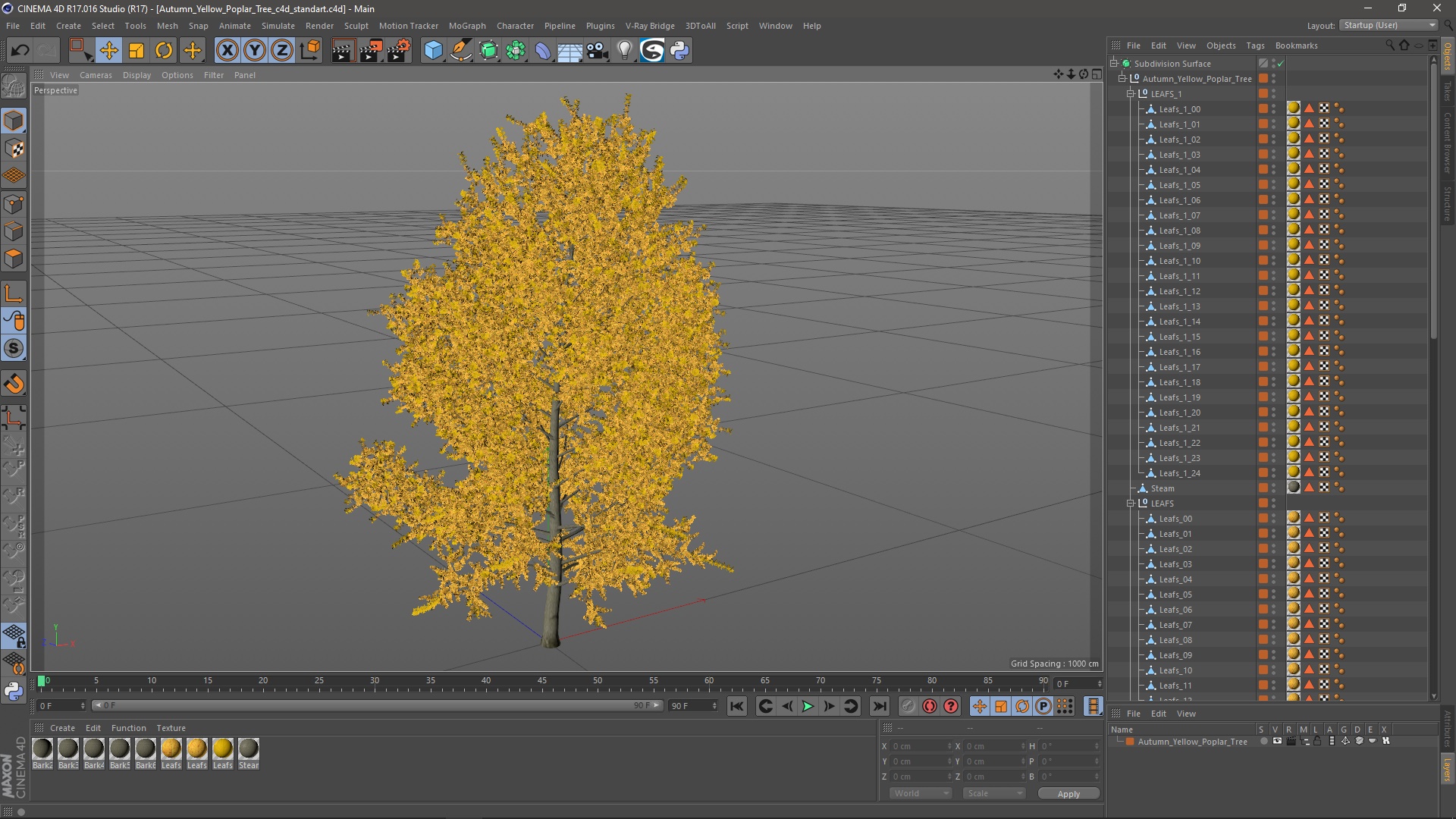Open the World coordinate dropdown
This screenshot has width=1456, height=819.
point(920,793)
